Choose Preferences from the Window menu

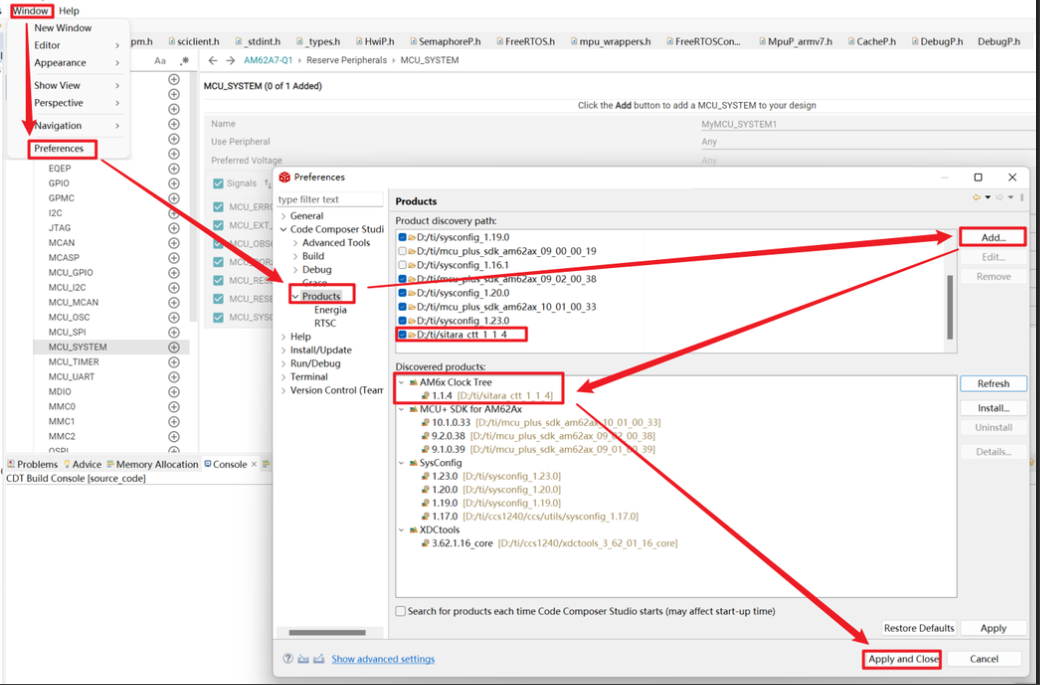tap(59, 149)
